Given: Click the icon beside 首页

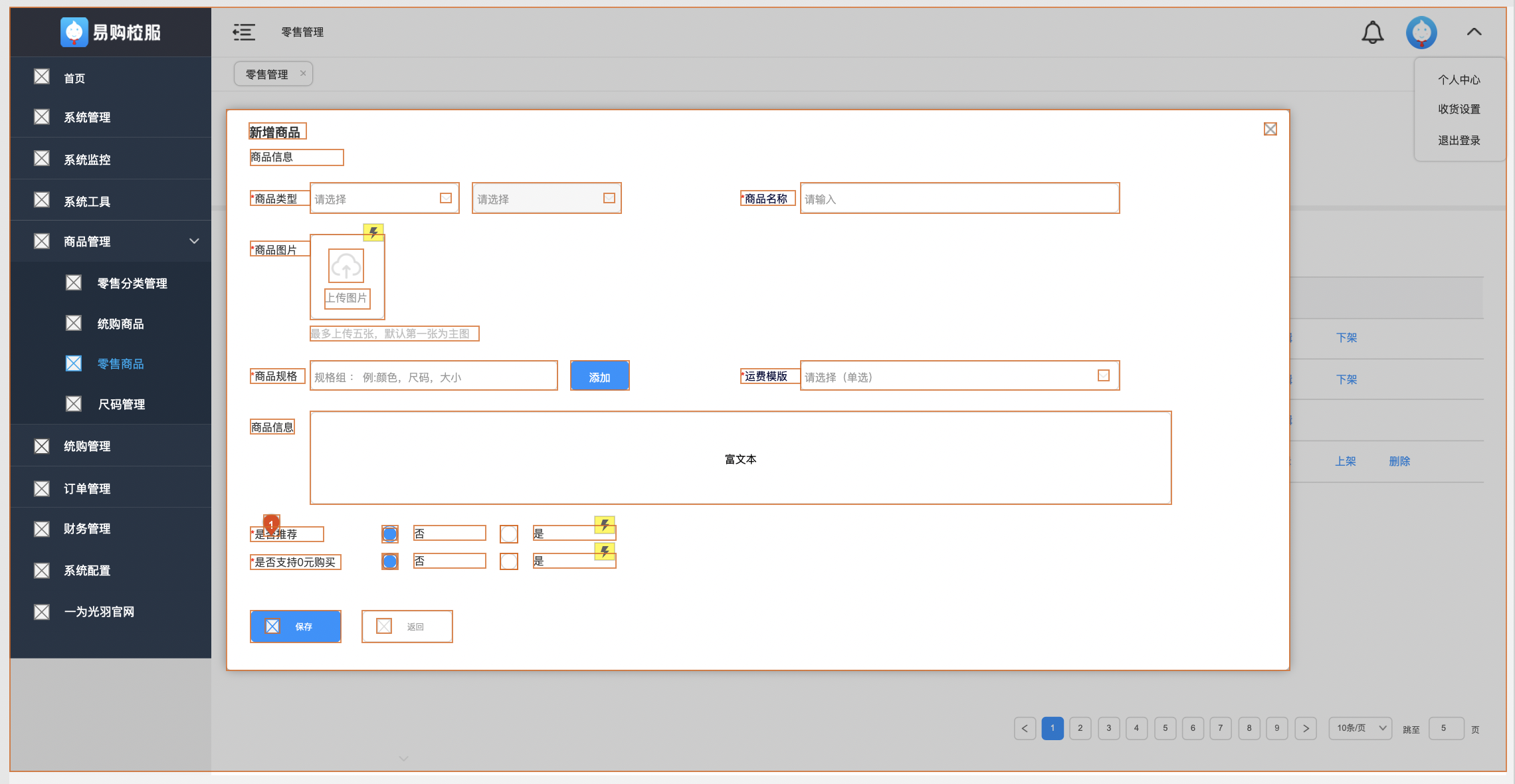Looking at the screenshot, I should coord(42,77).
